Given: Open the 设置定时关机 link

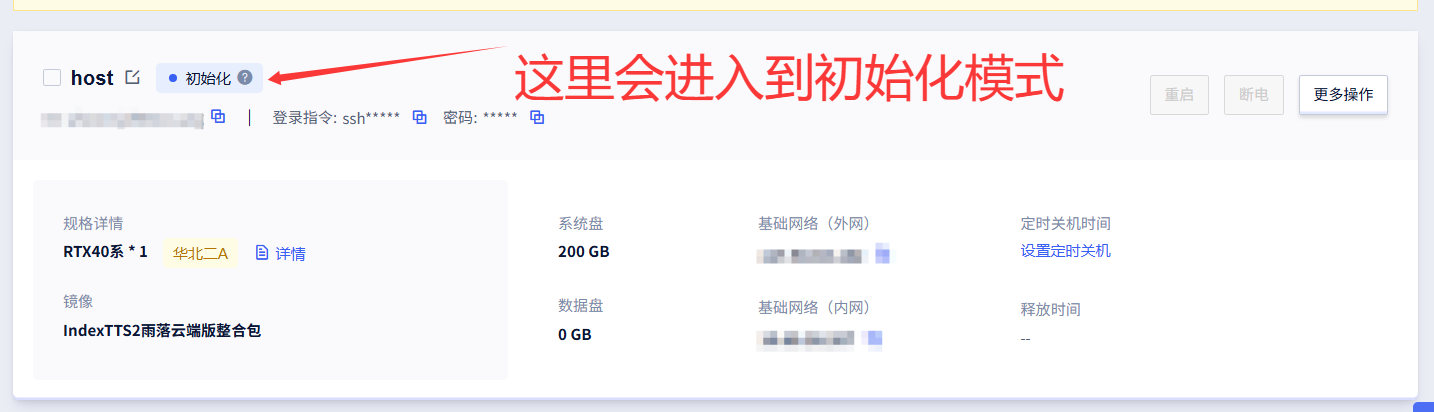Looking at the screenshot, I should pyautogui.click(x=1065, y=251).
